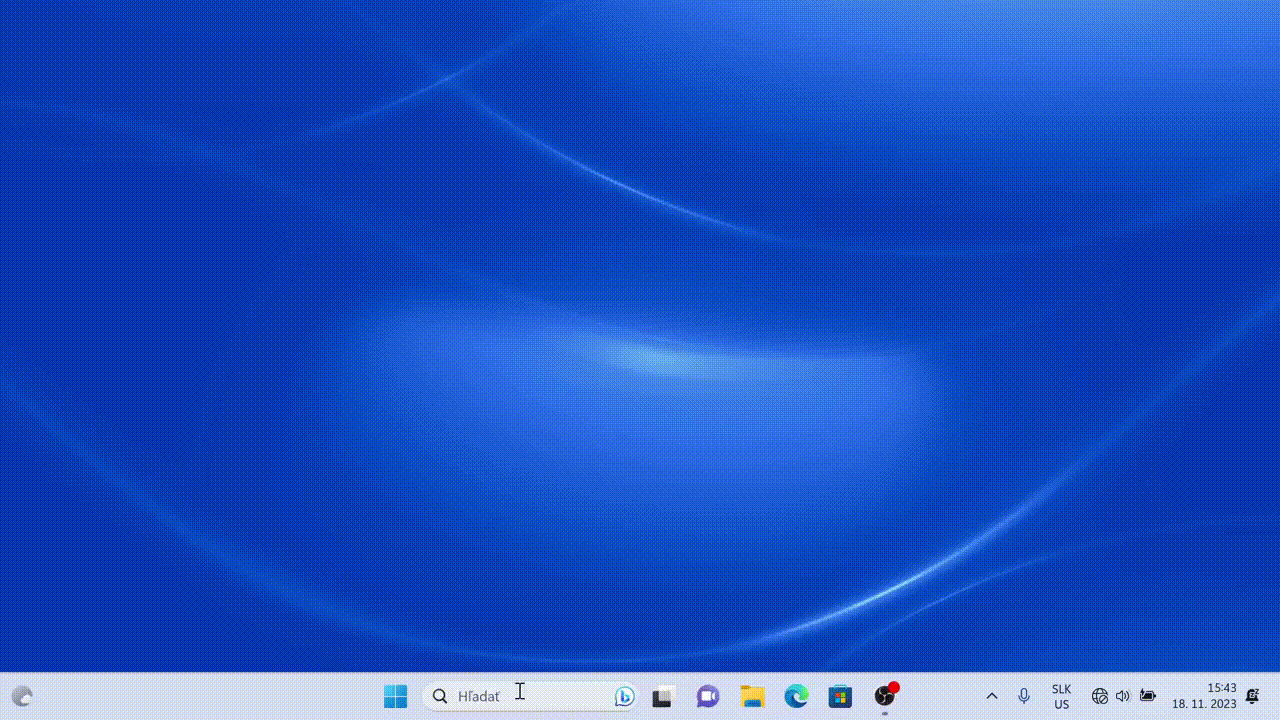Click the faint icon in the bottom-left corner
The image size is (1280, 720).
point(22,696)
